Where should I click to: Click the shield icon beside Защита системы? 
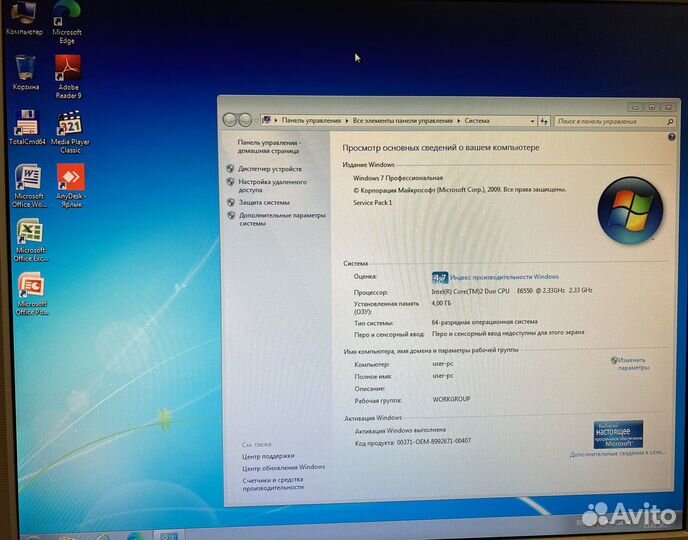pyautogui.click(x=231, y=202)
